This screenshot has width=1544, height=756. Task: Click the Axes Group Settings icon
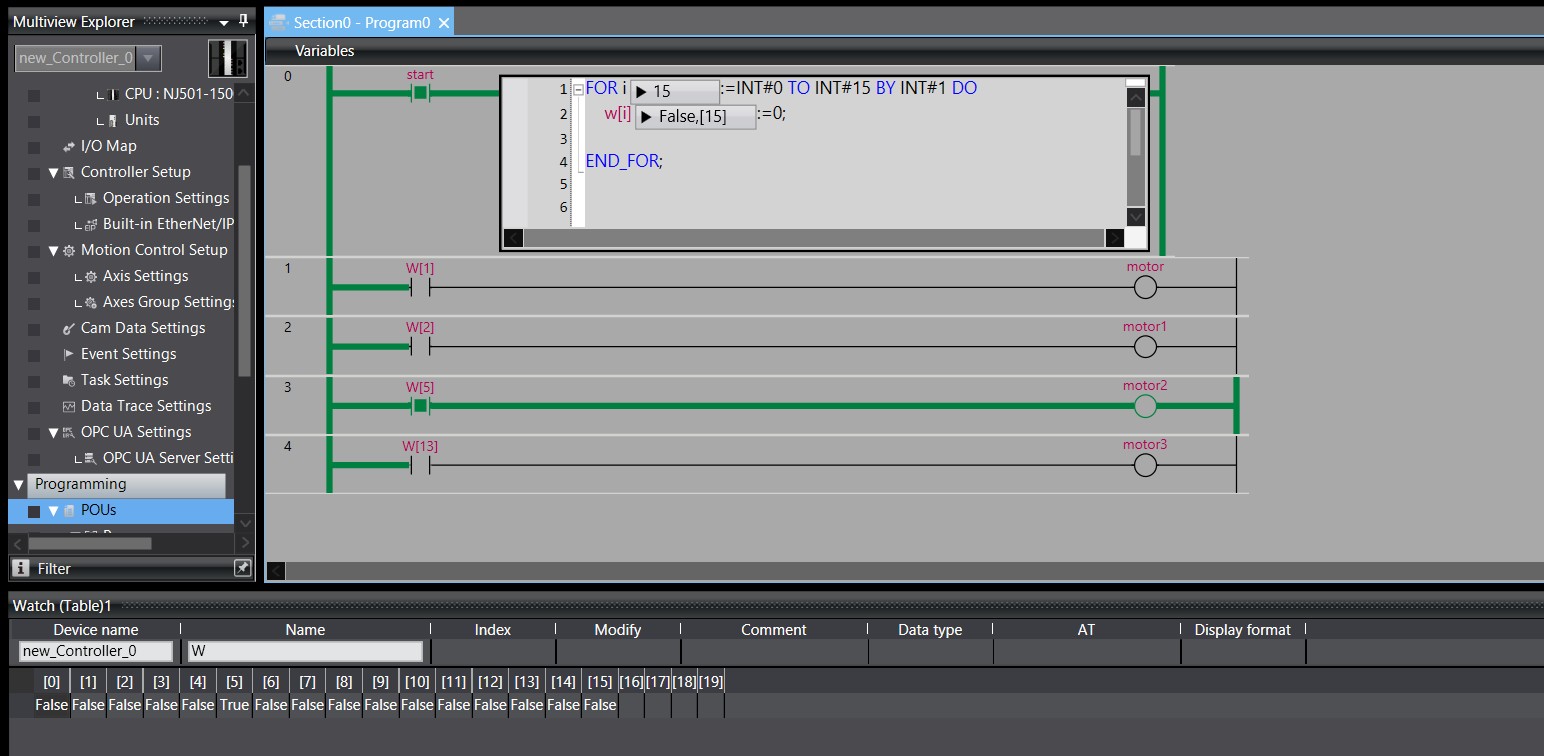[x=90, y=302]
